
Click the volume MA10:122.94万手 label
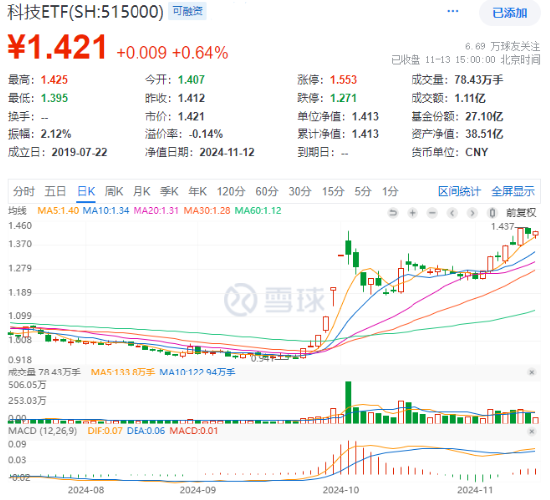[197, 372]
